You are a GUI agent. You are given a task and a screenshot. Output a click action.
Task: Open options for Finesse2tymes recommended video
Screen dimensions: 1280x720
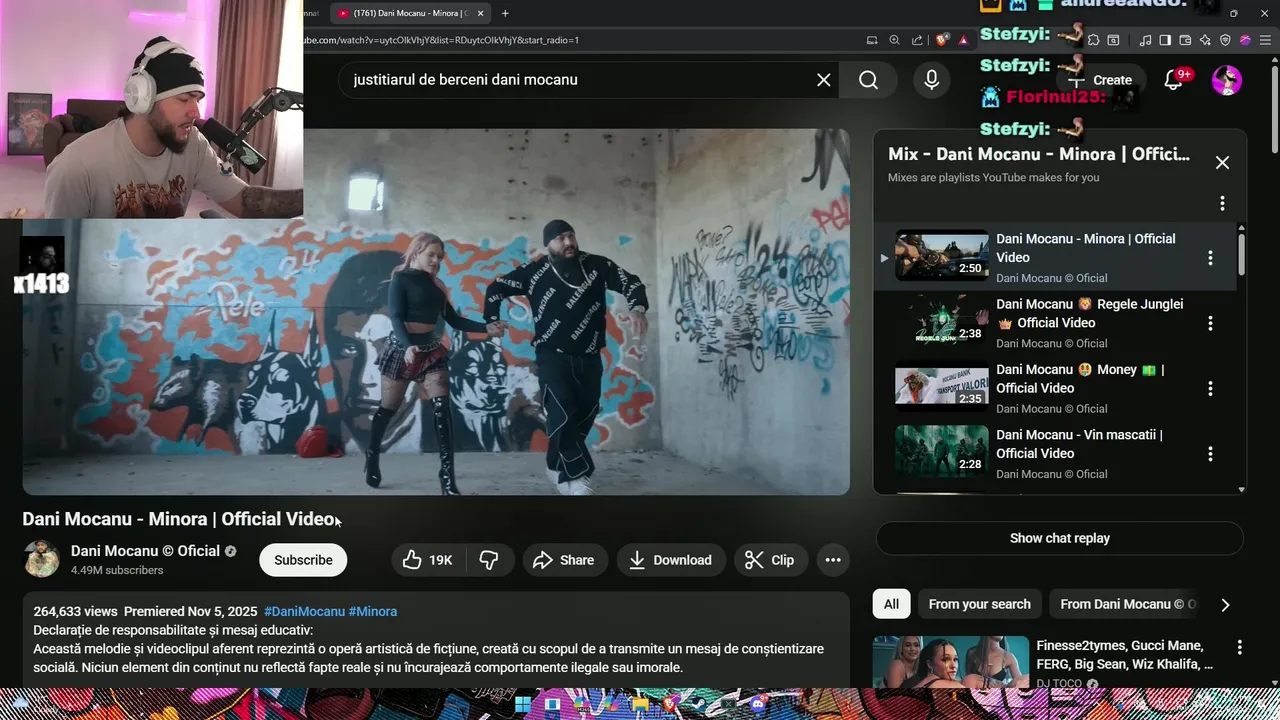click(1240, 648)
